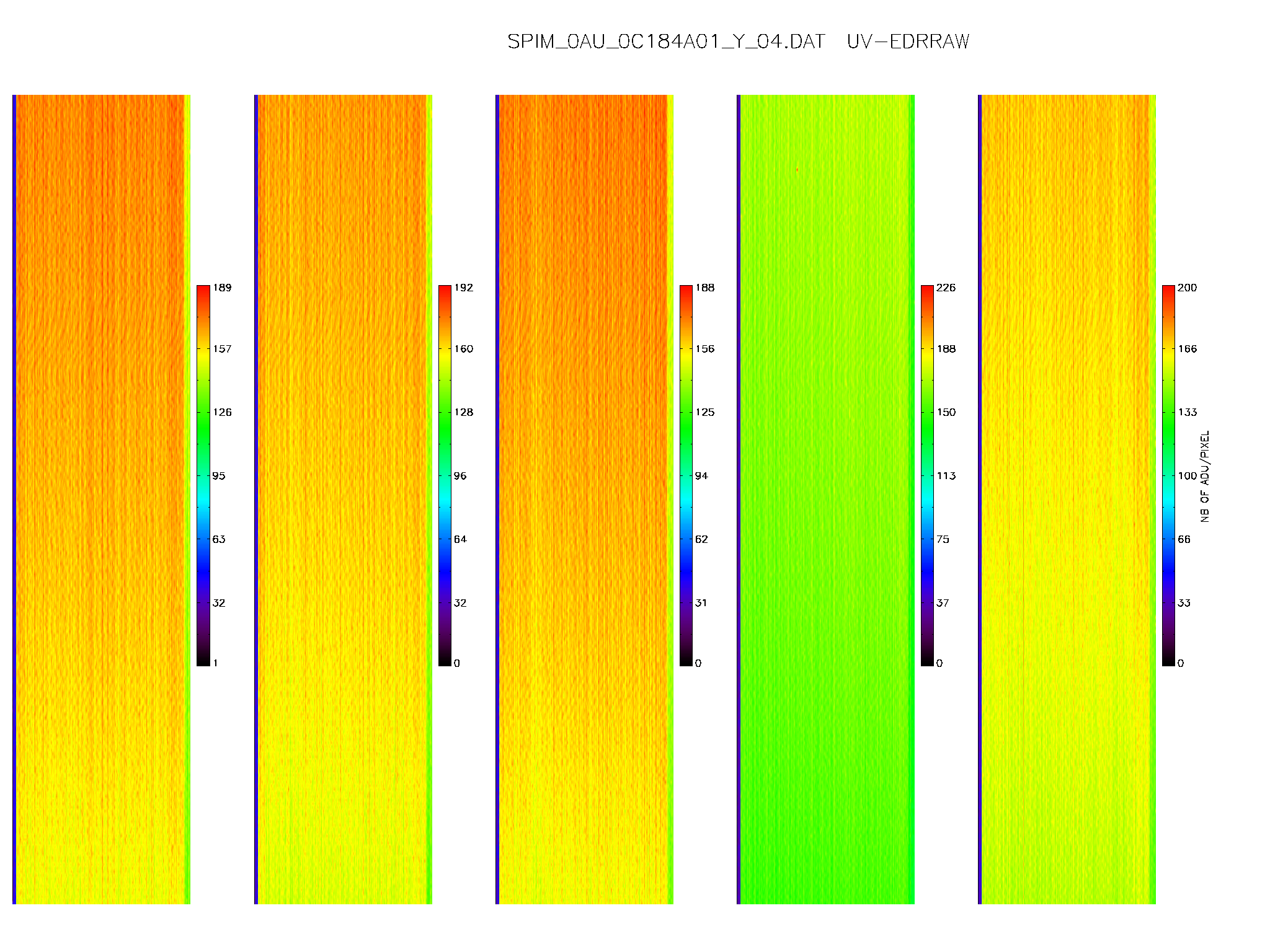Click the 31 tick label
This screenshot has height=952, width=1270.
pos(701,603)
